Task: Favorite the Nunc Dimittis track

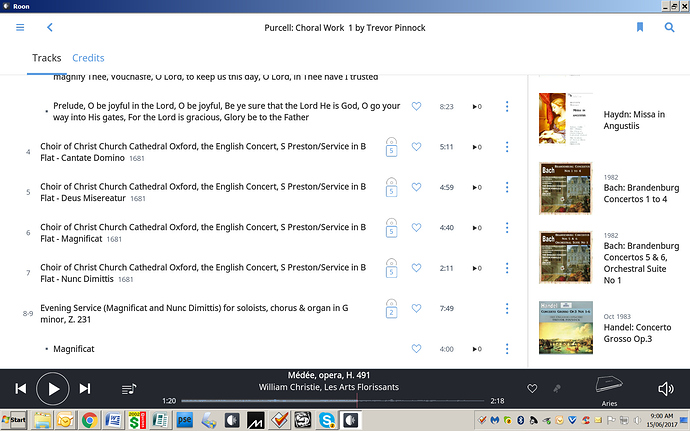Action: [416, 268]
